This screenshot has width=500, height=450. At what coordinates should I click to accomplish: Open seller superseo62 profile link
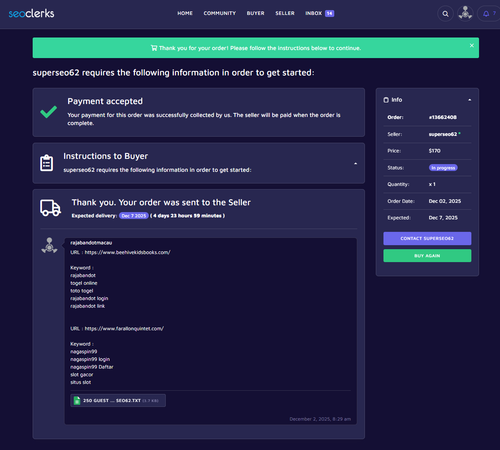[443, 134]
